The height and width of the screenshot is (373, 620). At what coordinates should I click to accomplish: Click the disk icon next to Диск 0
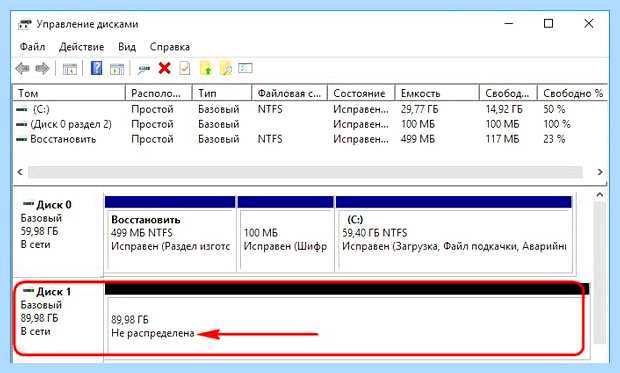tap(28, 204)
